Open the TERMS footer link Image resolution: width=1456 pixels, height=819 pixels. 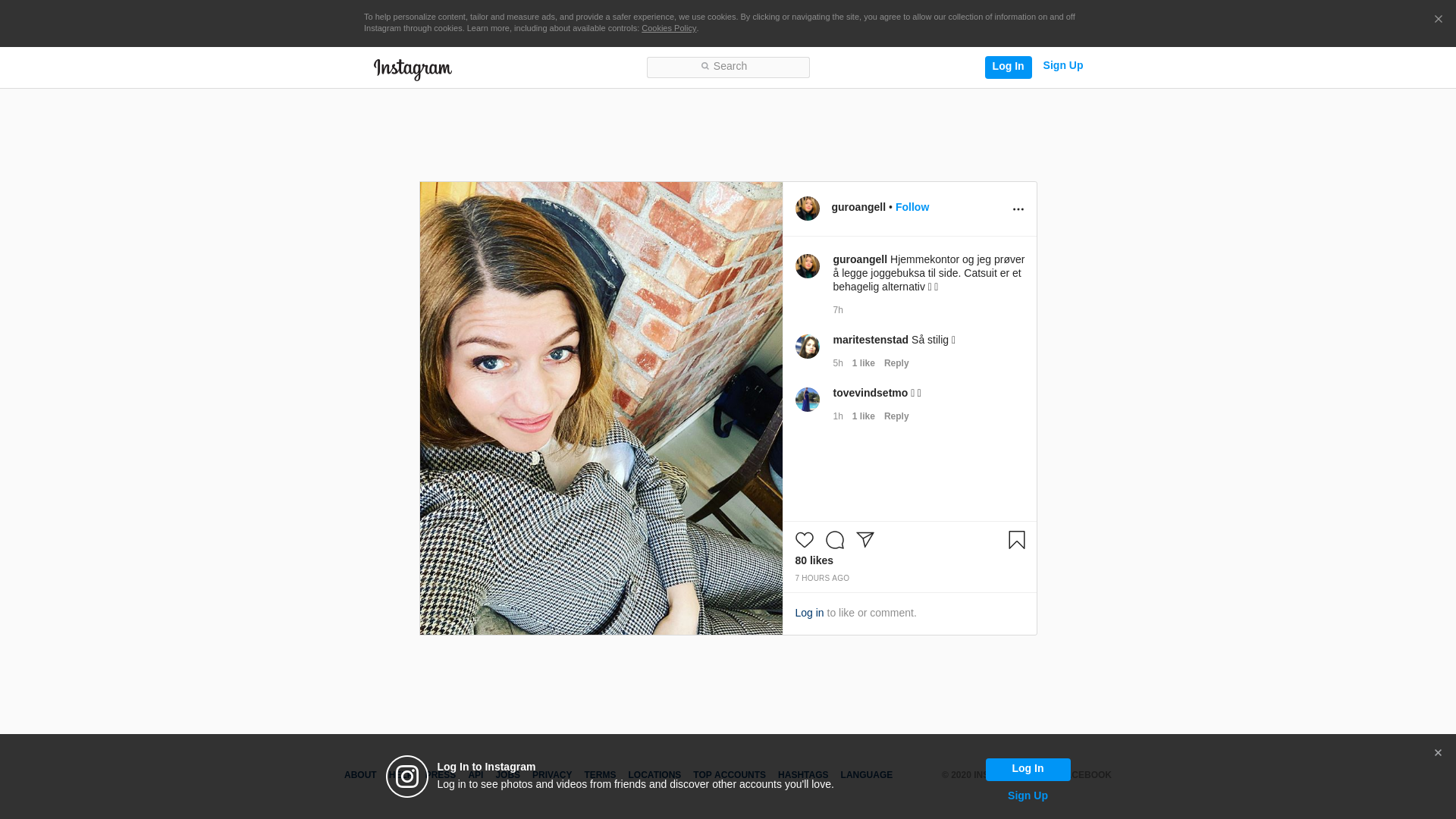click(x=600, y=775)
